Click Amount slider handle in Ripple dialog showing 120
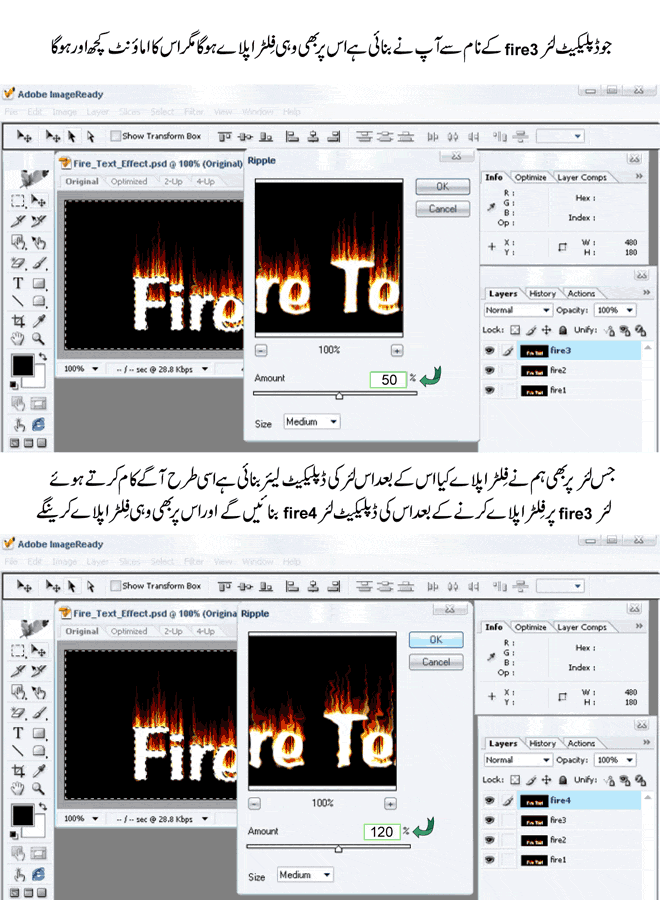The width and height of the screenshot is (660, 900). 339,848
